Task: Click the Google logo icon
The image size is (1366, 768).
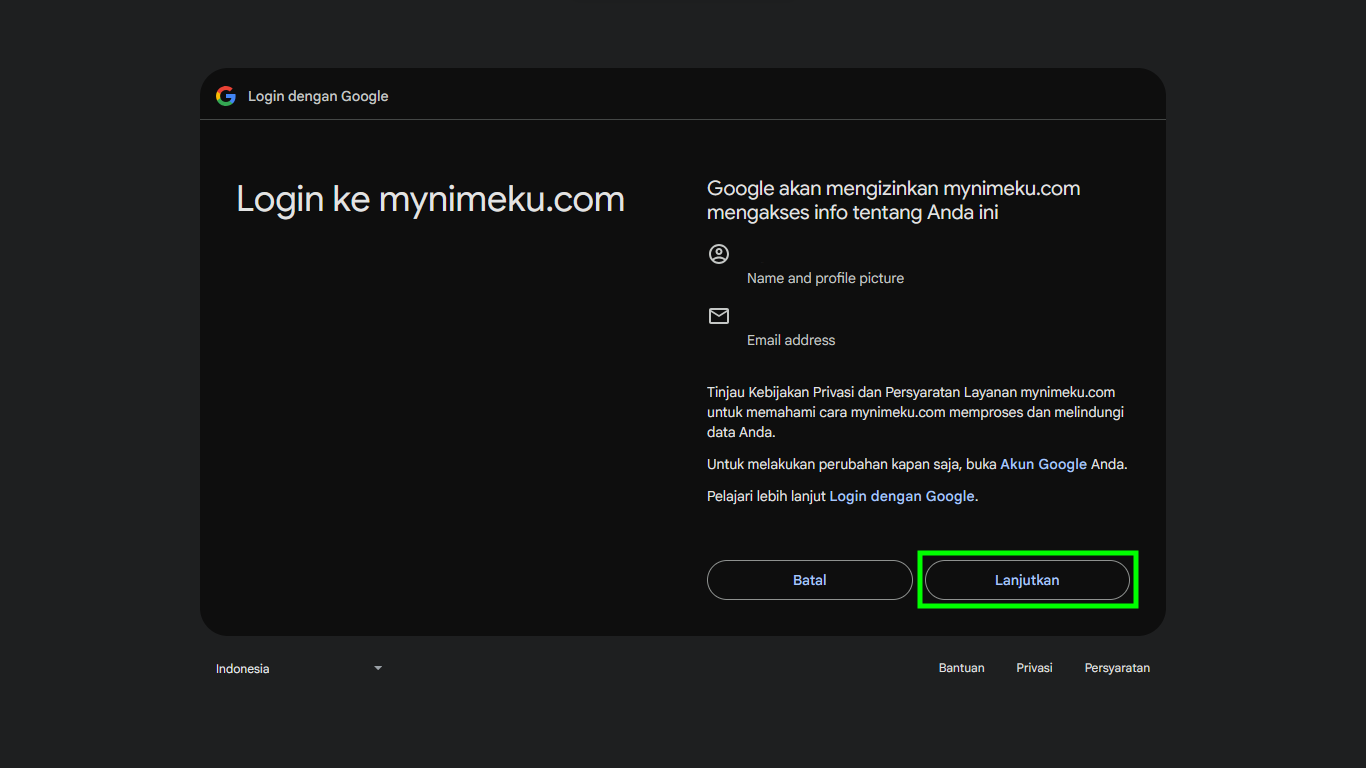Action: point(226,96)
